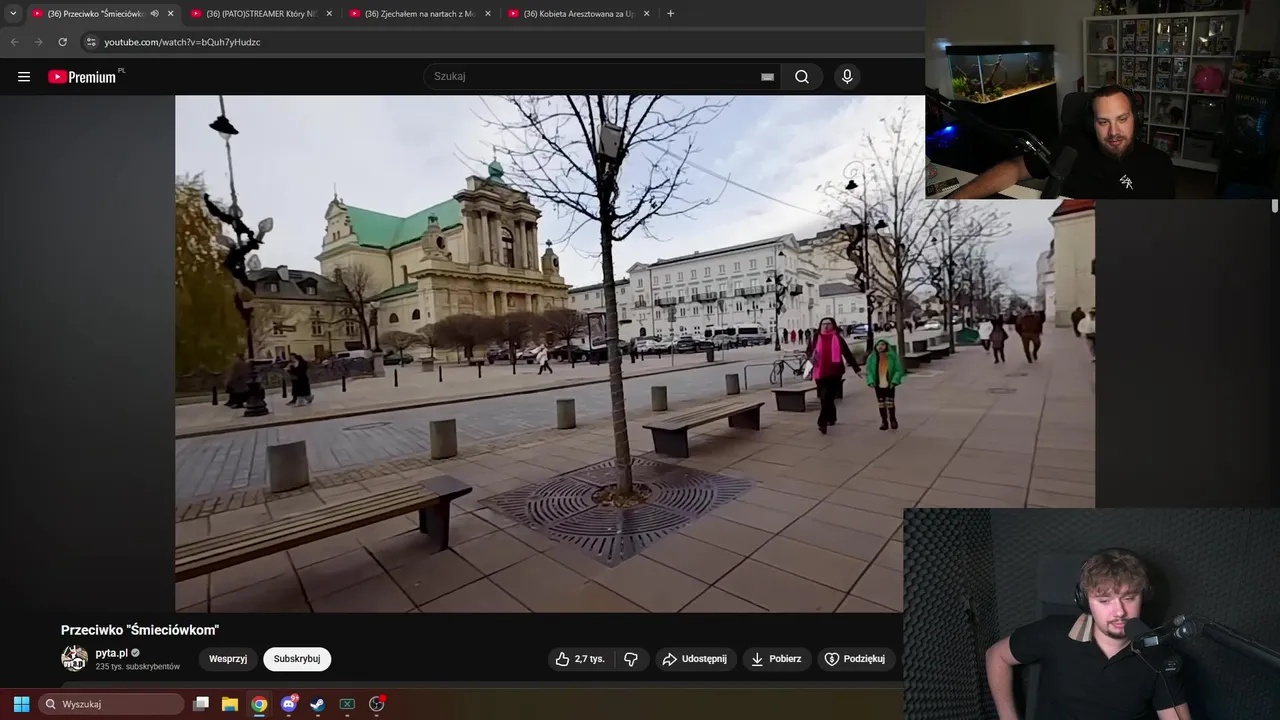This screenshot has height=720, width=1280.
Task: Click the page vertical scrollbar thumb
Action: coord(1274,206)
